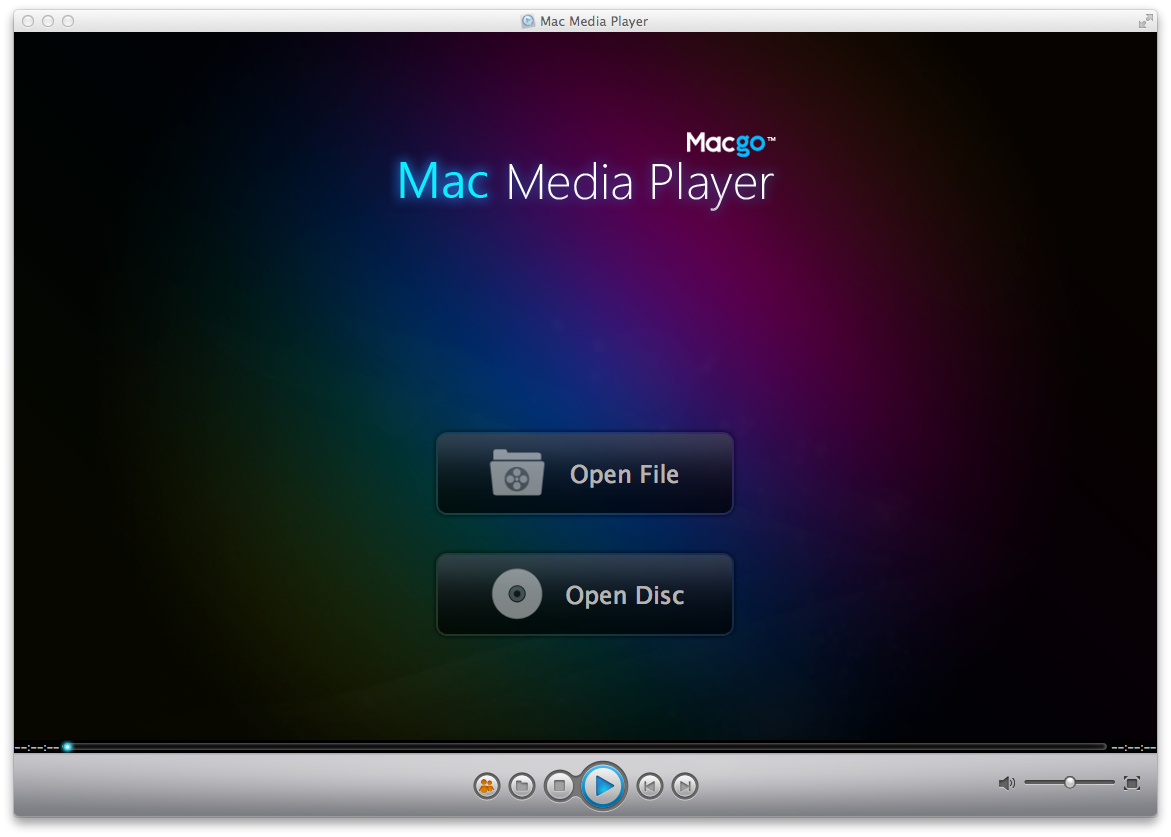
Task: Stop playback using the Stop button
Action: point(559,785)
